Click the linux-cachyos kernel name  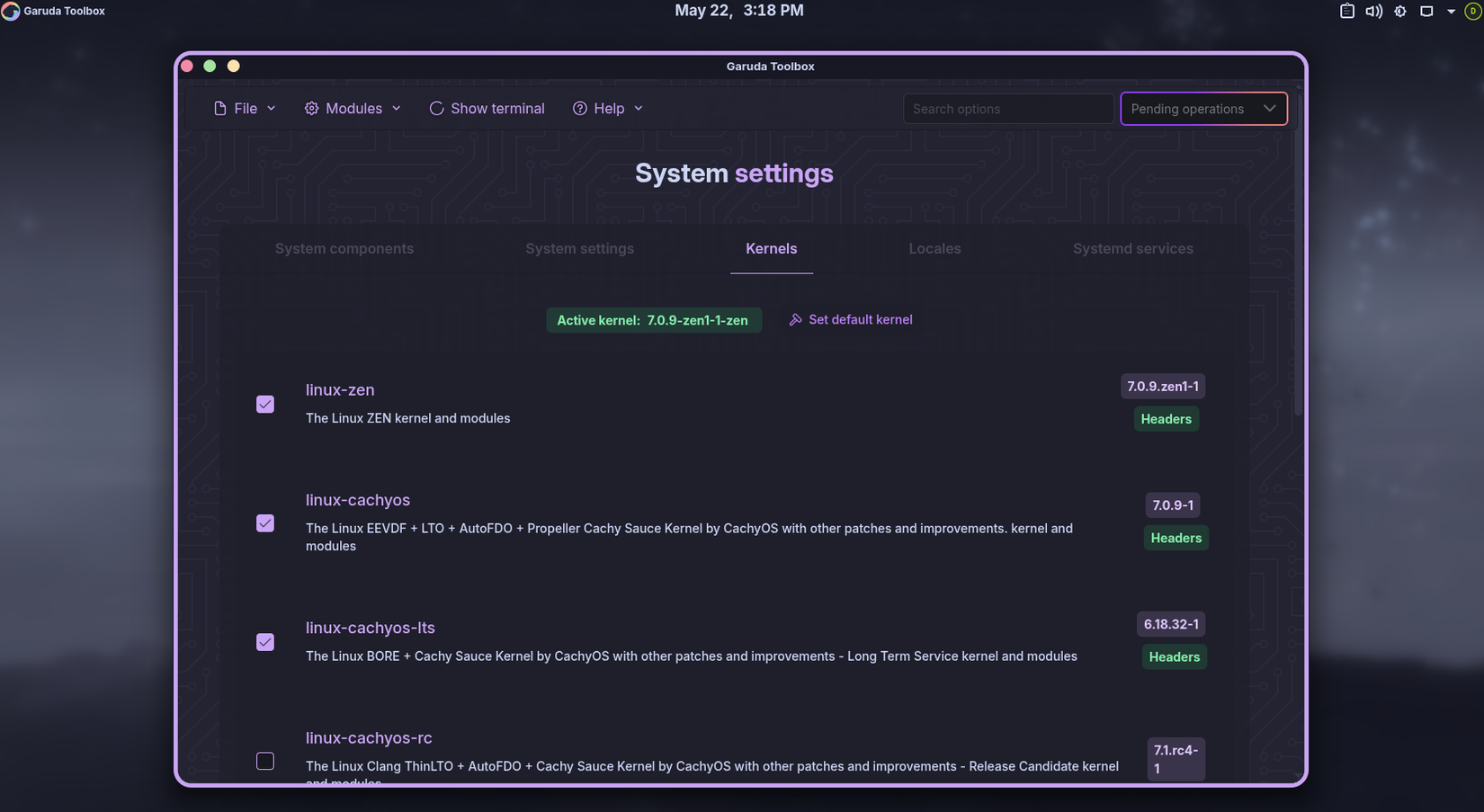click(x=358, y=500)
